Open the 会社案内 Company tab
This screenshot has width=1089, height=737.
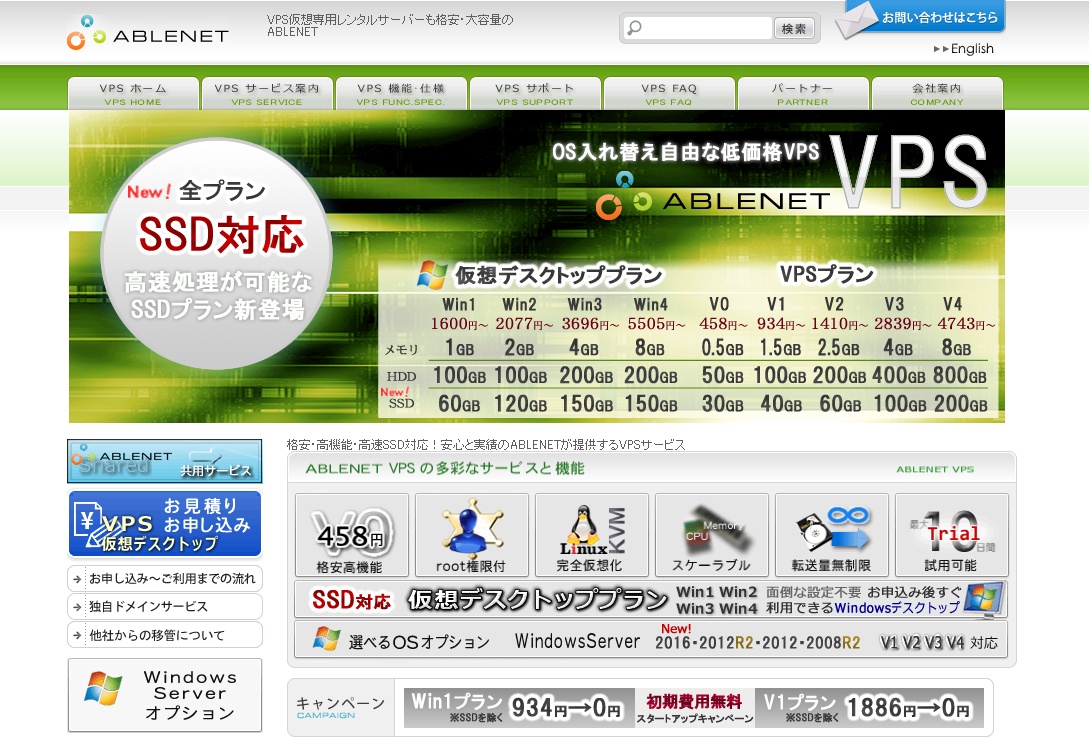(937, 94)
